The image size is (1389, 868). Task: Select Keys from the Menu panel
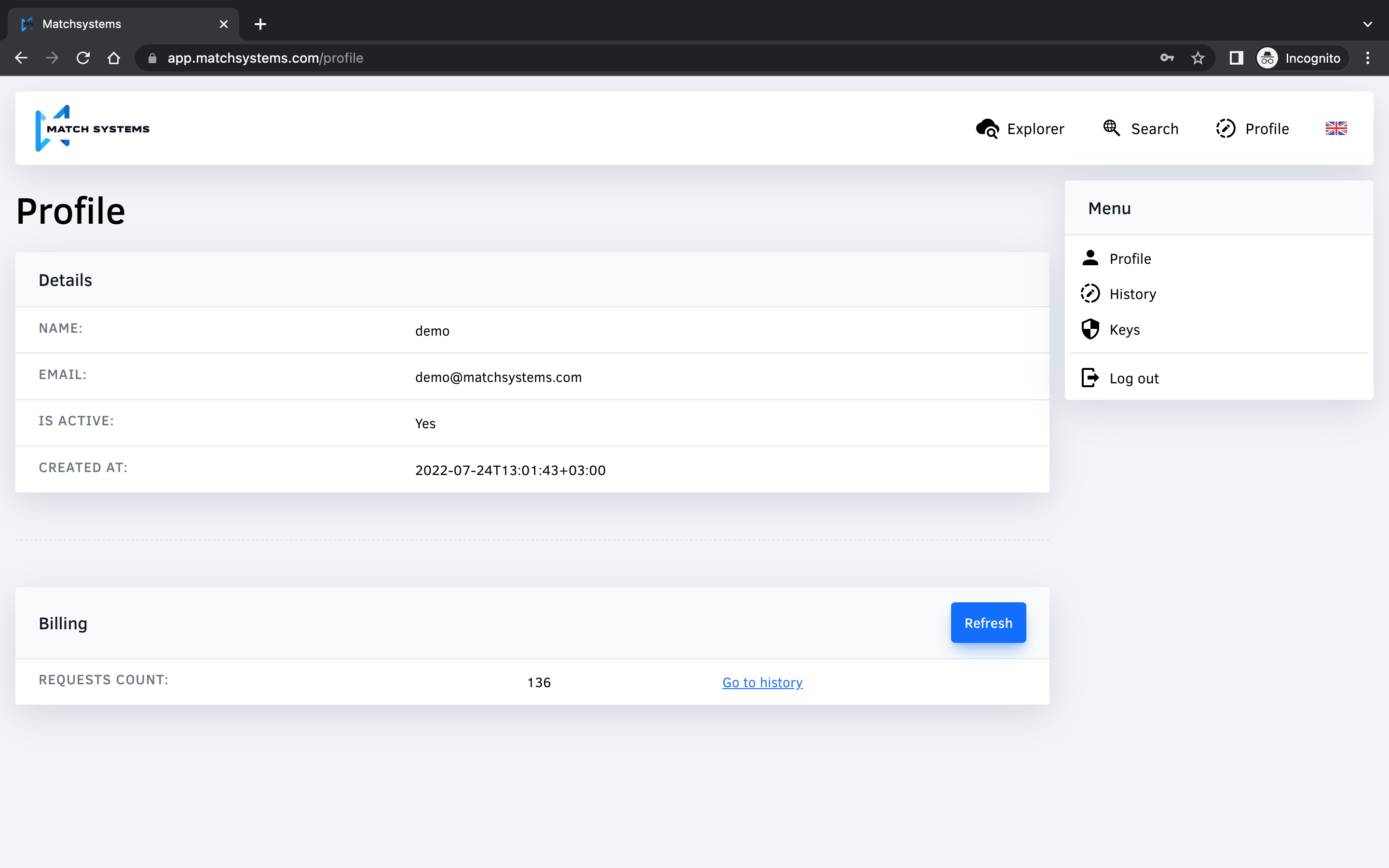point(1124,329)
